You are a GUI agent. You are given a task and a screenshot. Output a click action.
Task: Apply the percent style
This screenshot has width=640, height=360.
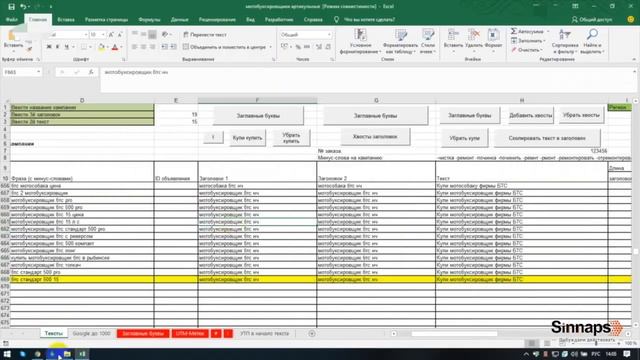pyautogui.click(x=298, y=47)
